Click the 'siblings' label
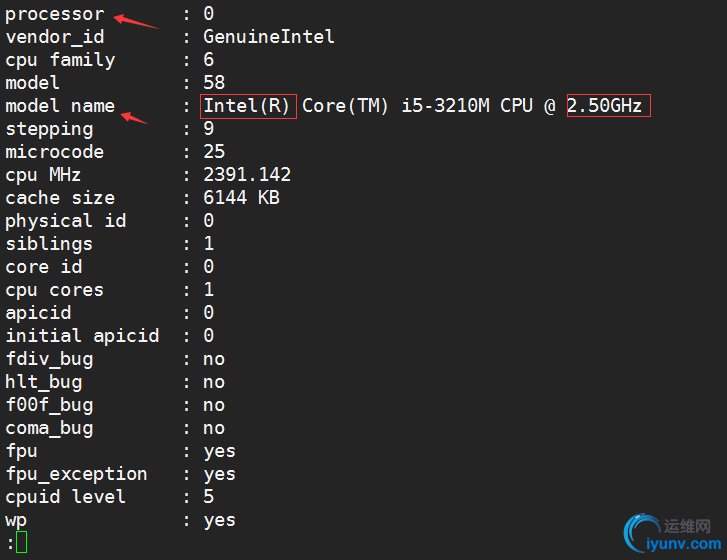This screenshot has height=560, width=727. click(x=49, y=244)
